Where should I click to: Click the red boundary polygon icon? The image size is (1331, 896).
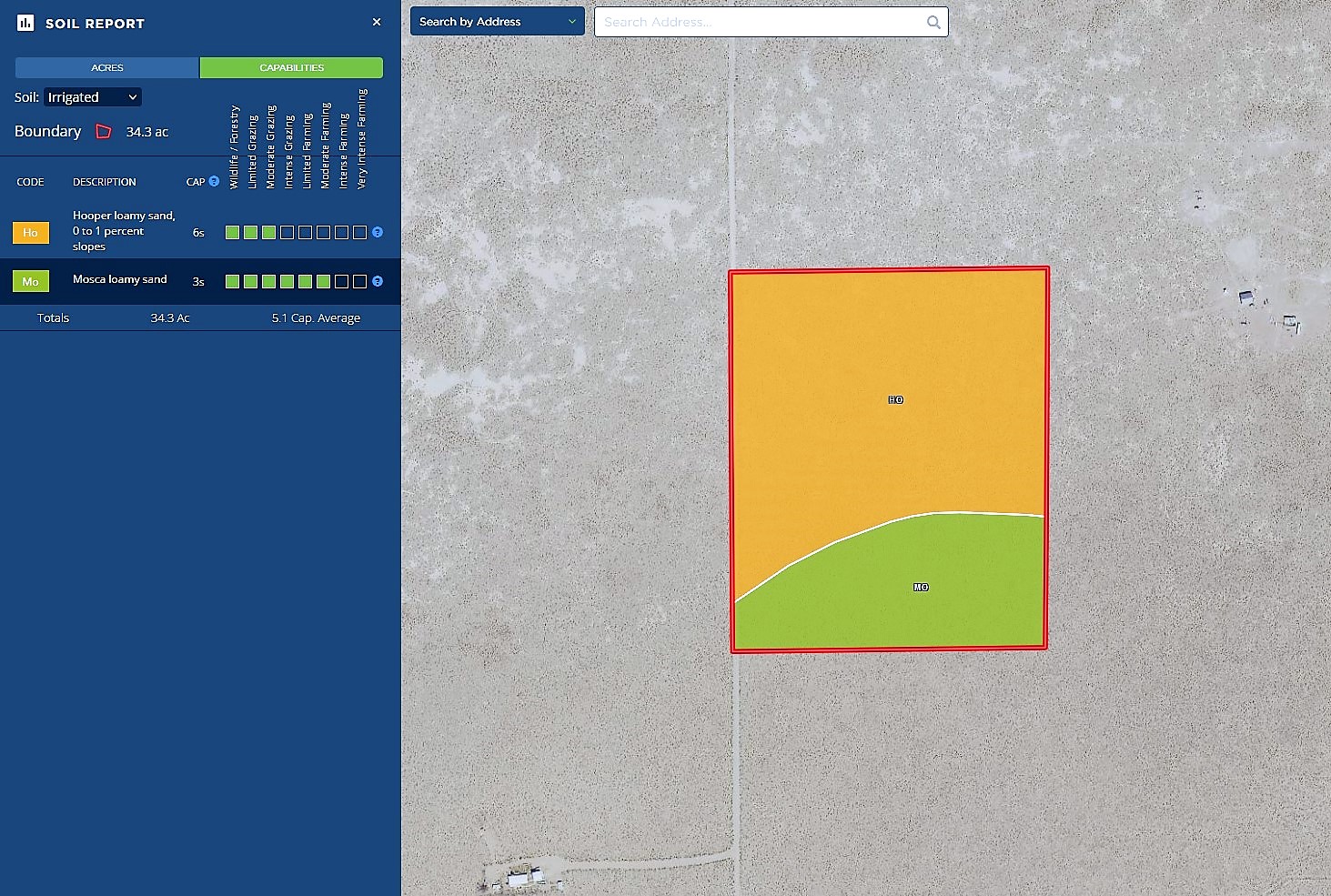click(x=104, y=132)
